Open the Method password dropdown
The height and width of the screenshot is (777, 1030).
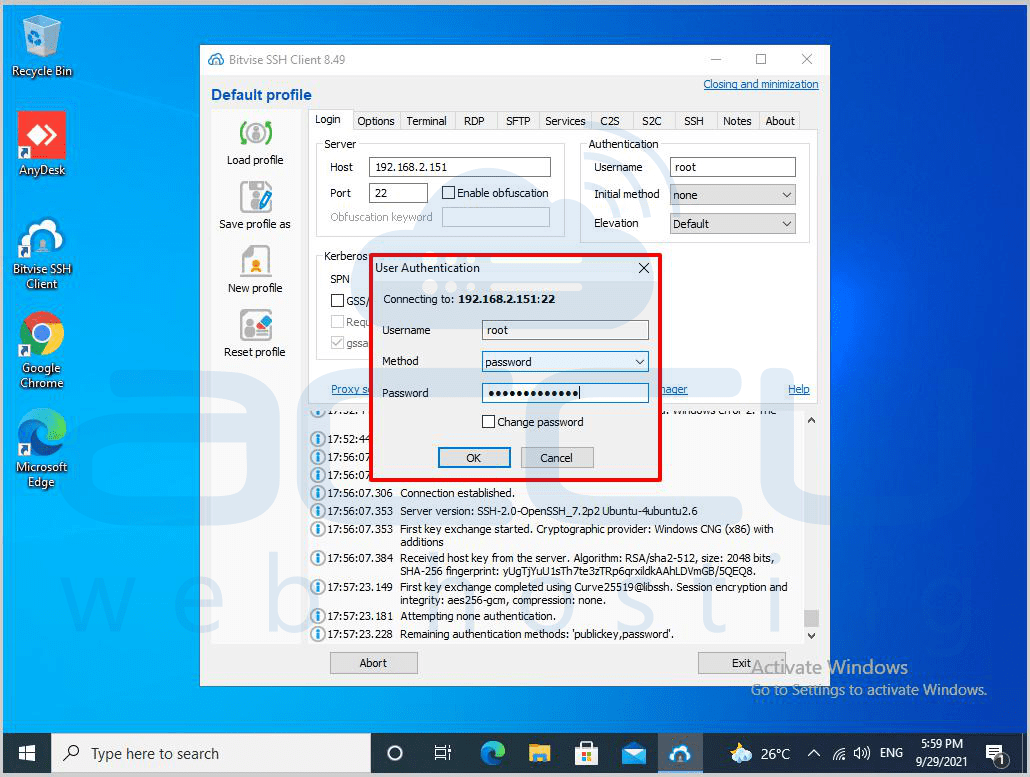565,362
